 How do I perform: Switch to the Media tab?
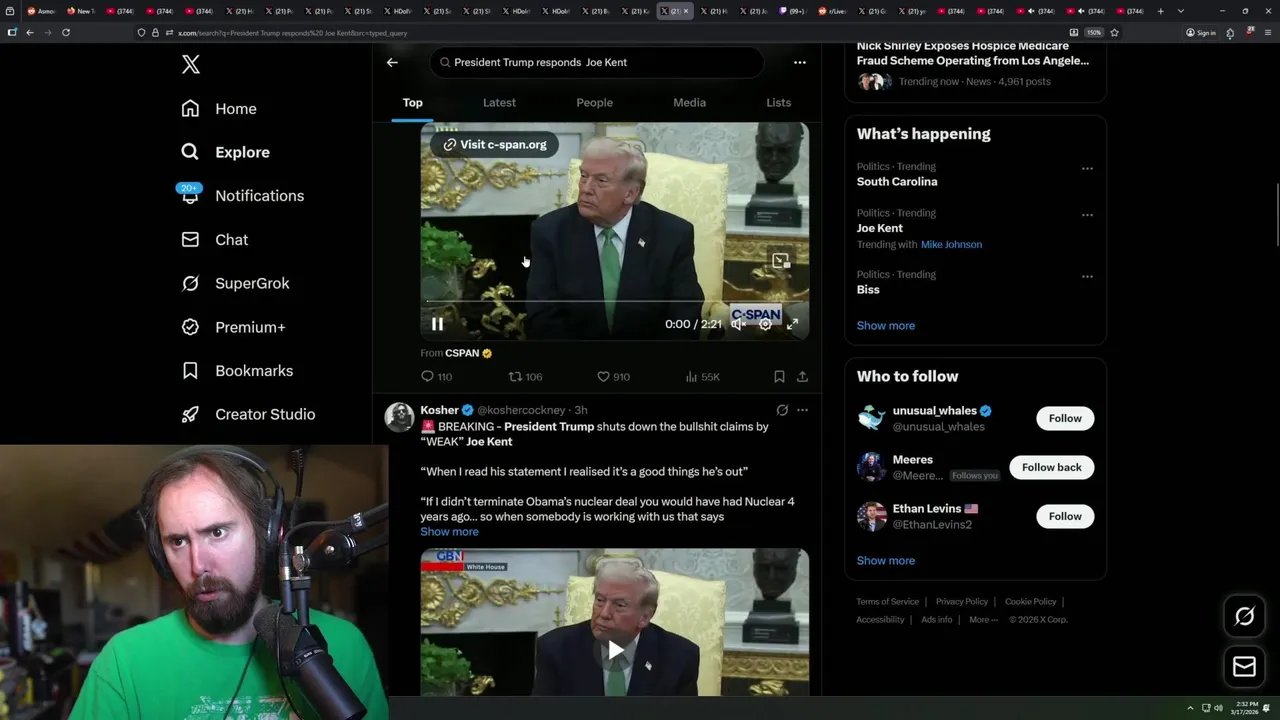689,103
